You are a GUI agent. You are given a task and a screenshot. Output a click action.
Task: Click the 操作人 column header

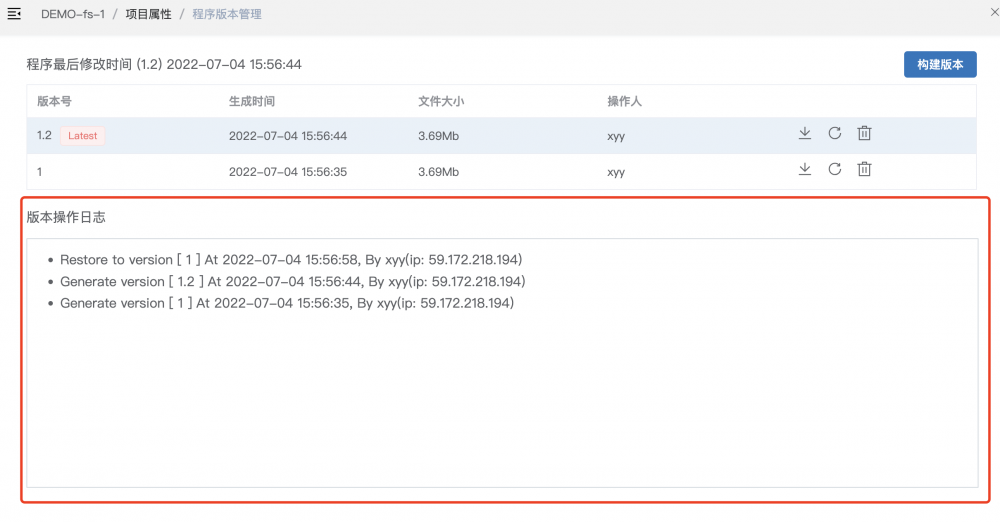point(624,102)
